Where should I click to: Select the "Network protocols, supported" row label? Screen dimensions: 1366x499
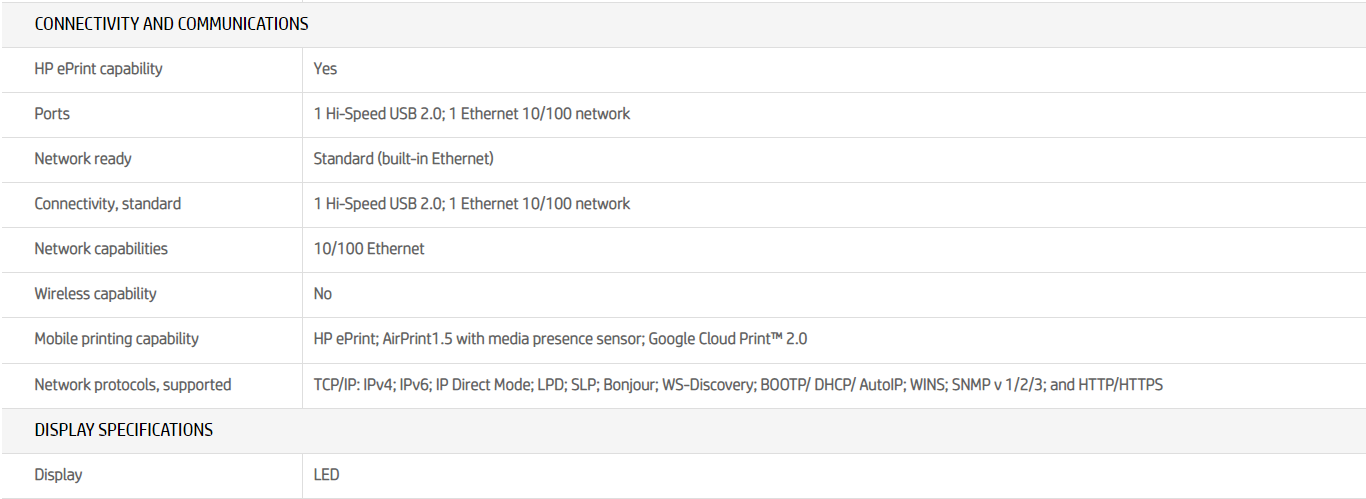point(132,385)
